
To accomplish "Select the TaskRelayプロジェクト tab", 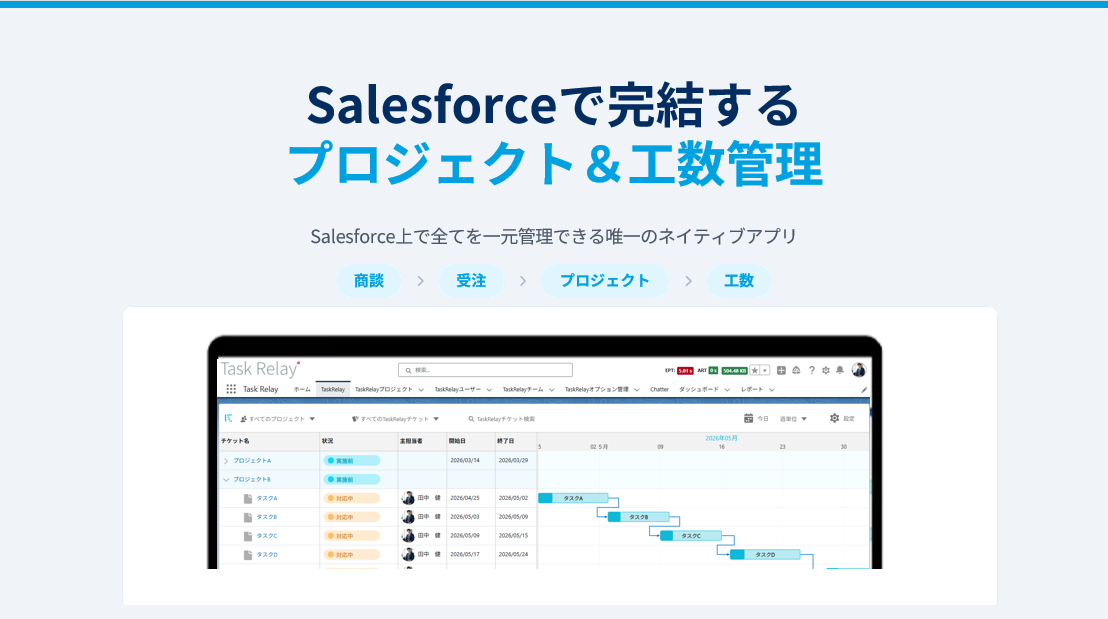I will [x=384, y=389].
